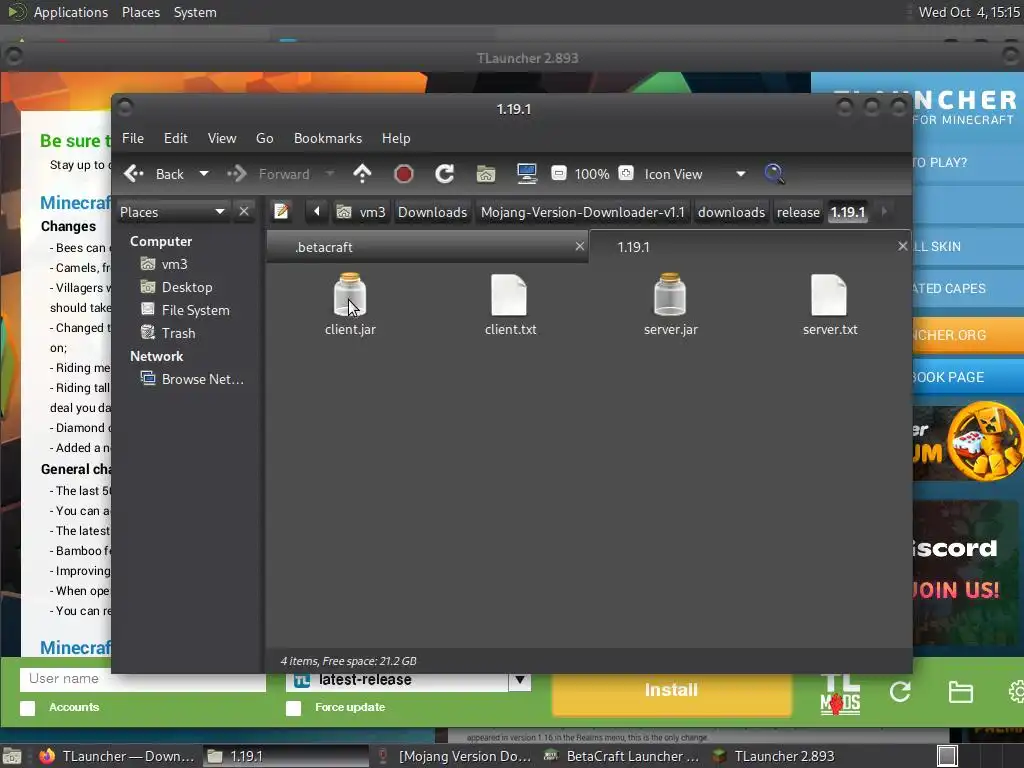Open the View menu
The height and width of the screenshot is (768, 1024).
click(x=222, y=138)
